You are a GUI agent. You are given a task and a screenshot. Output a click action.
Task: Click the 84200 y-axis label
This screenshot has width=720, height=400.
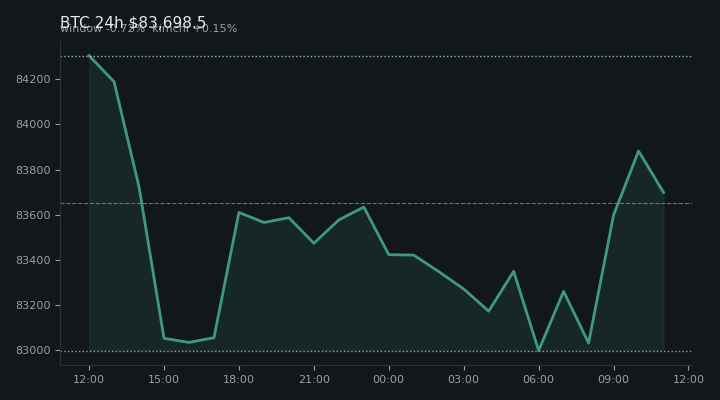click(33, 79)
